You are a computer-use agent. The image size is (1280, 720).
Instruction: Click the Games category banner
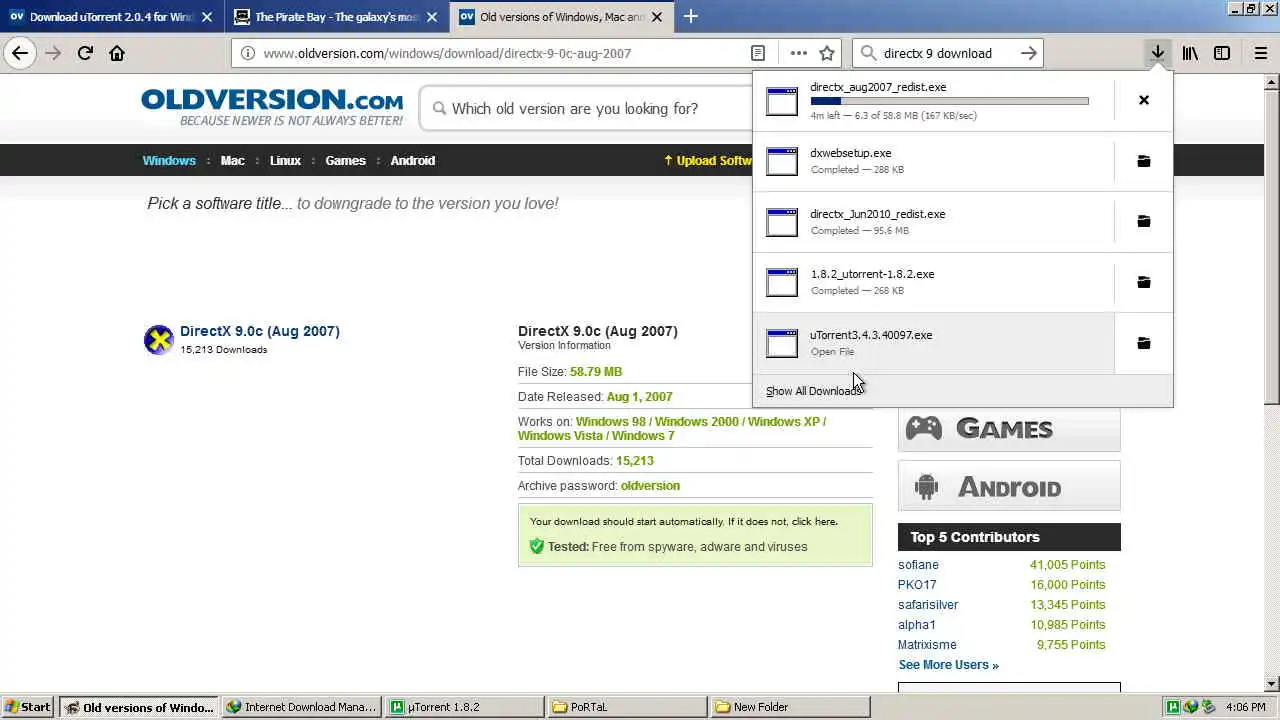1009,428
